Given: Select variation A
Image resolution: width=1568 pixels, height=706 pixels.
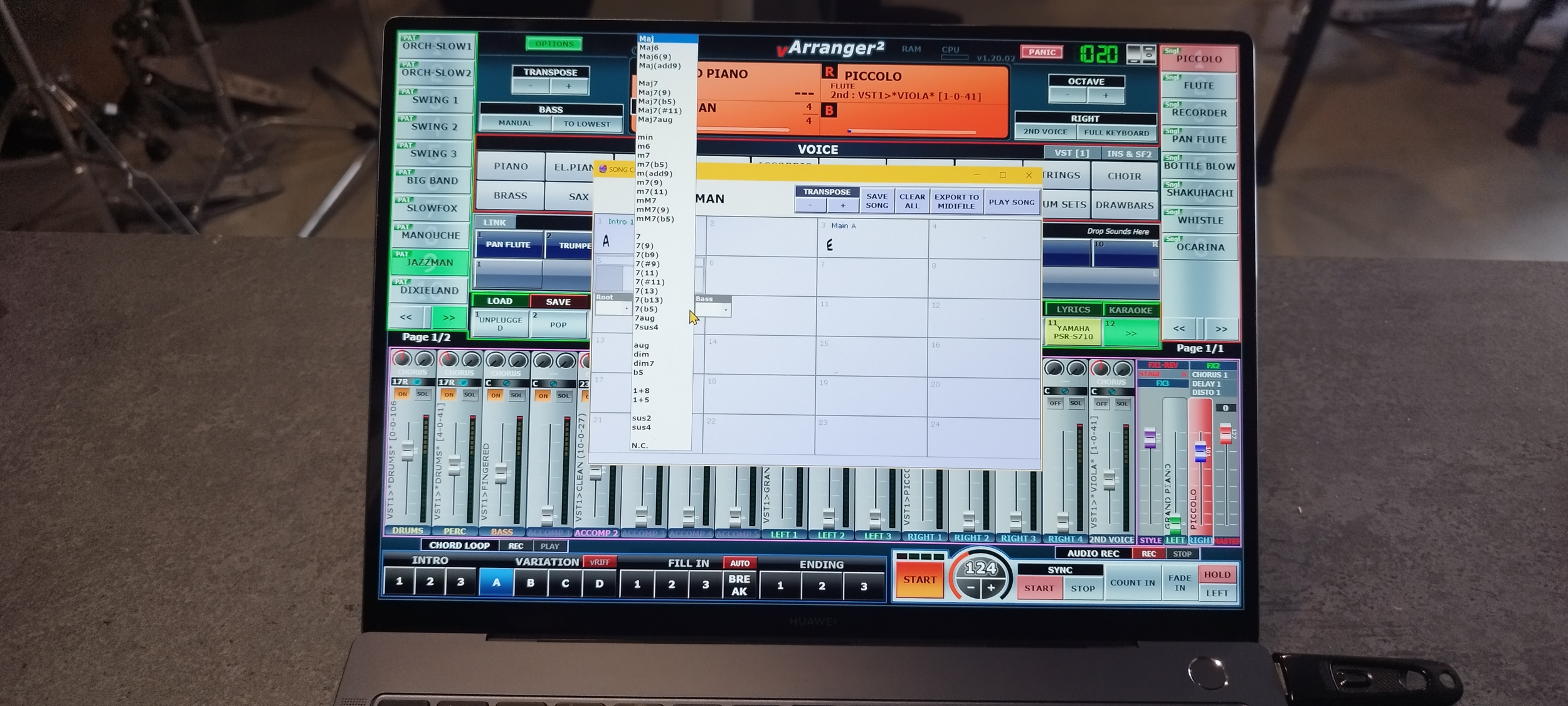Looking at the screenshot, I should click(496, 582).
